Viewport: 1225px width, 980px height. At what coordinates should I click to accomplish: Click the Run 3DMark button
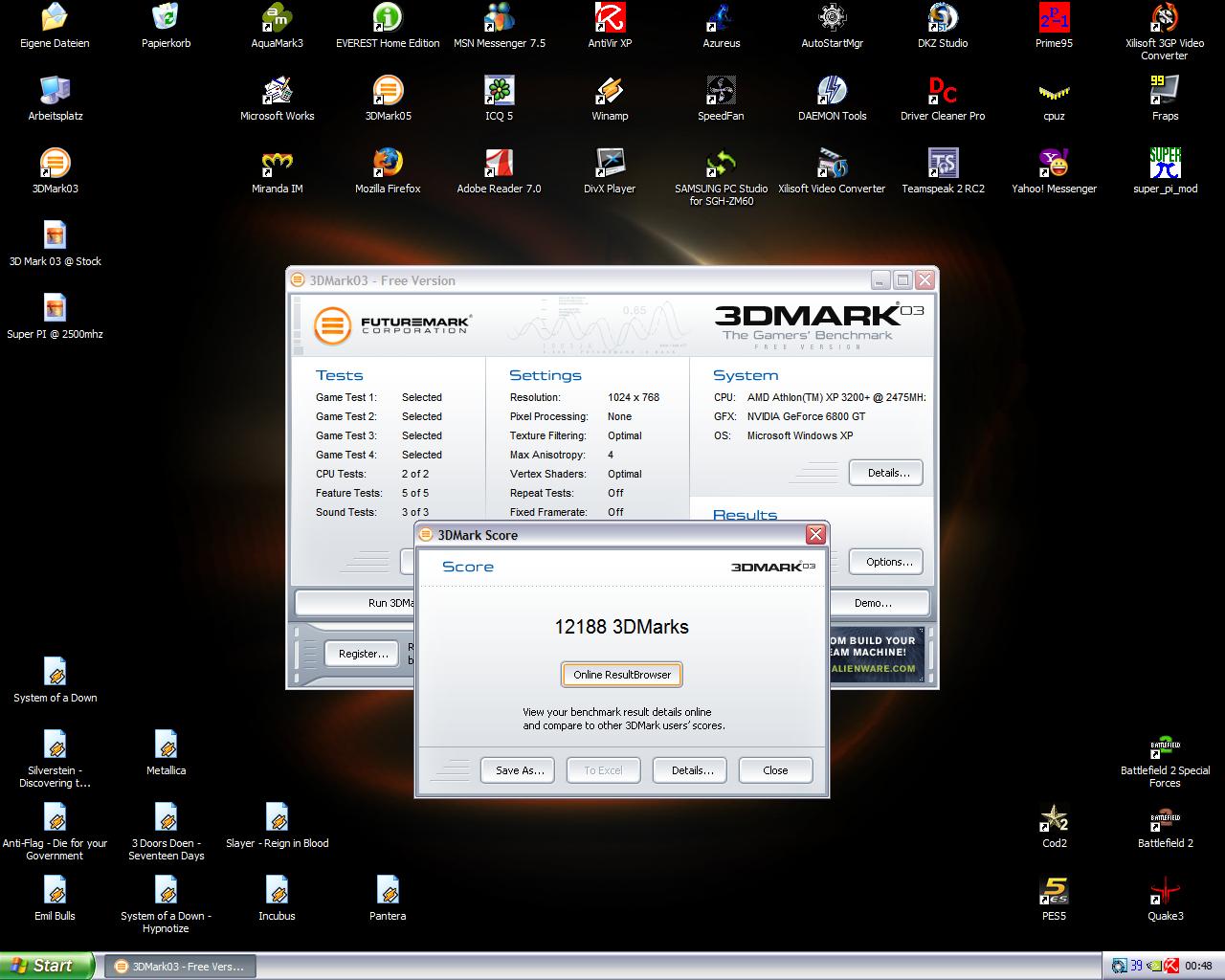[x=355, y=603]
